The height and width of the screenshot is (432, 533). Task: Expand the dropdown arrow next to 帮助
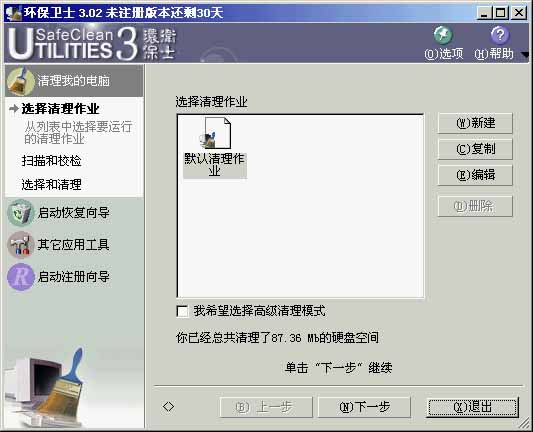(525, 54)
